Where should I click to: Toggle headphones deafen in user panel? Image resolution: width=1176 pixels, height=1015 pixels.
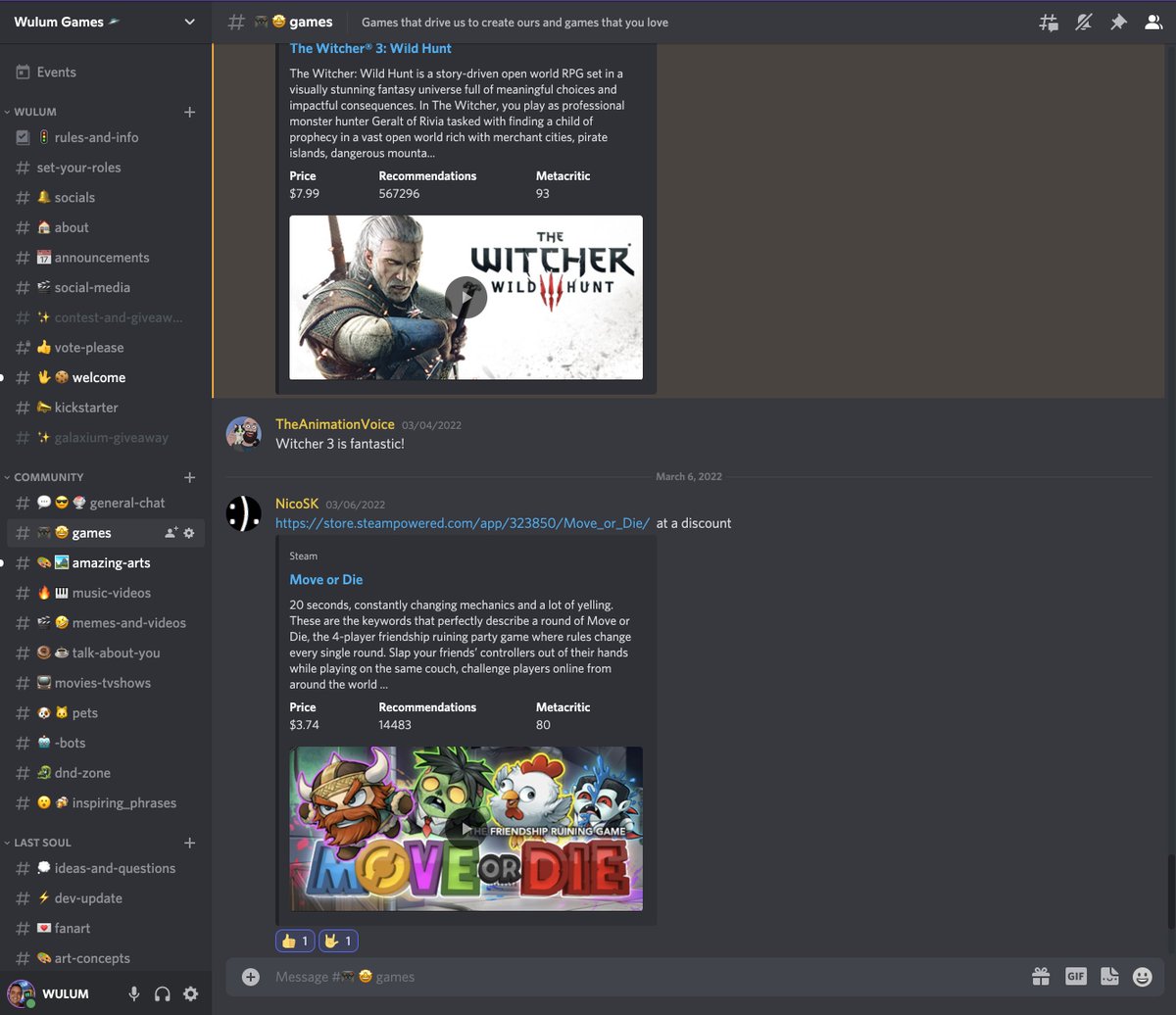point(163,993)
